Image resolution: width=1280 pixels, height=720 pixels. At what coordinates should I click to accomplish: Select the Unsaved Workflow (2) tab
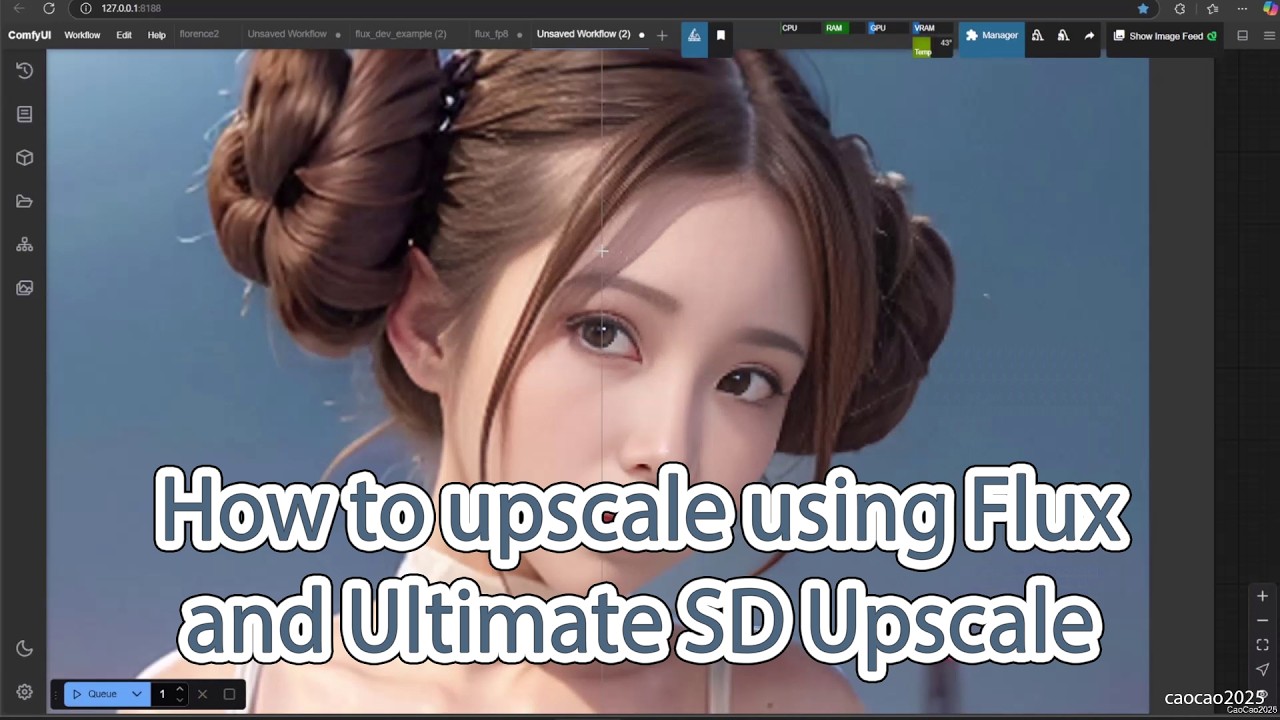[583, 34]
